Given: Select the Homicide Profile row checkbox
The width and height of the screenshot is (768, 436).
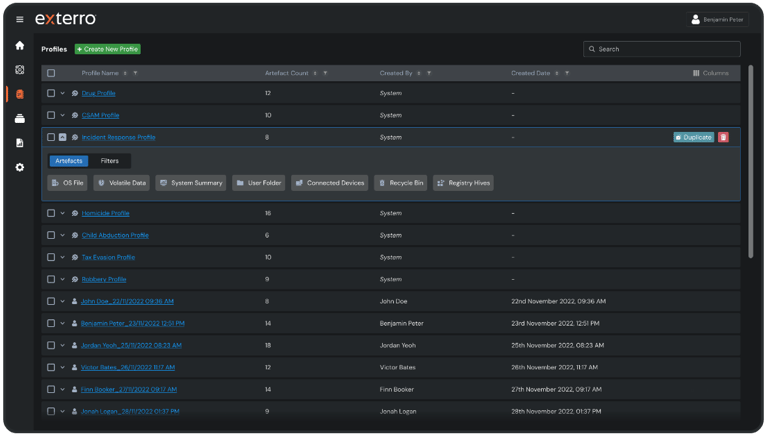Looking at the screenshot, I should point(51,213).
